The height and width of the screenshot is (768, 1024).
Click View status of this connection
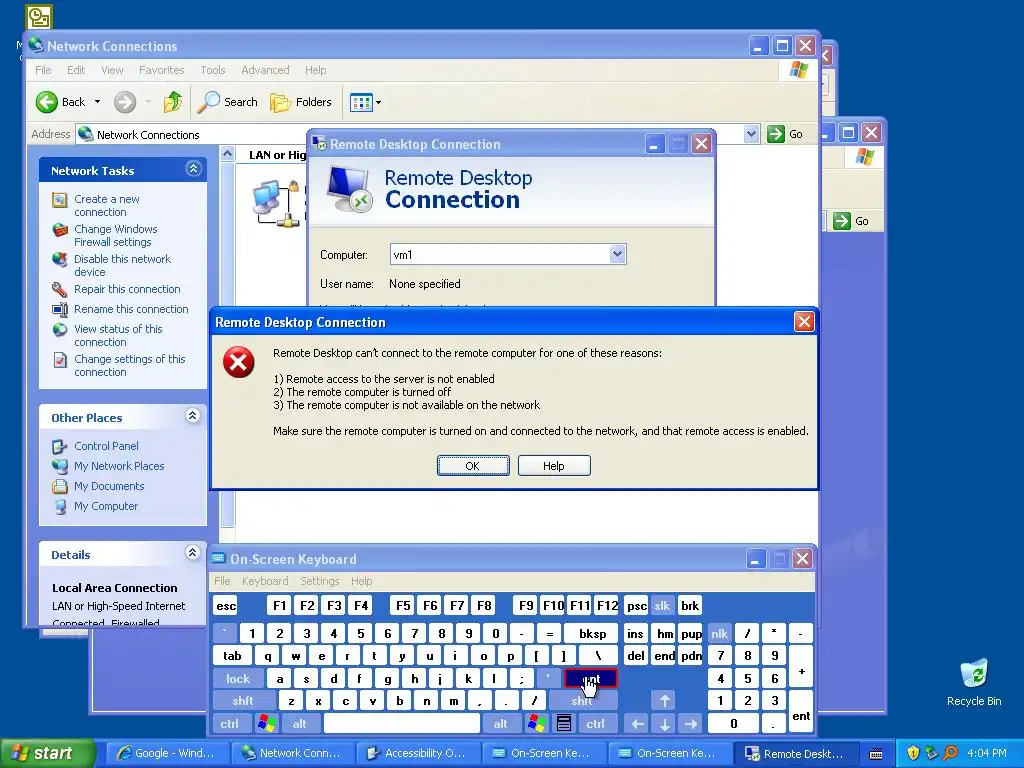118,335
